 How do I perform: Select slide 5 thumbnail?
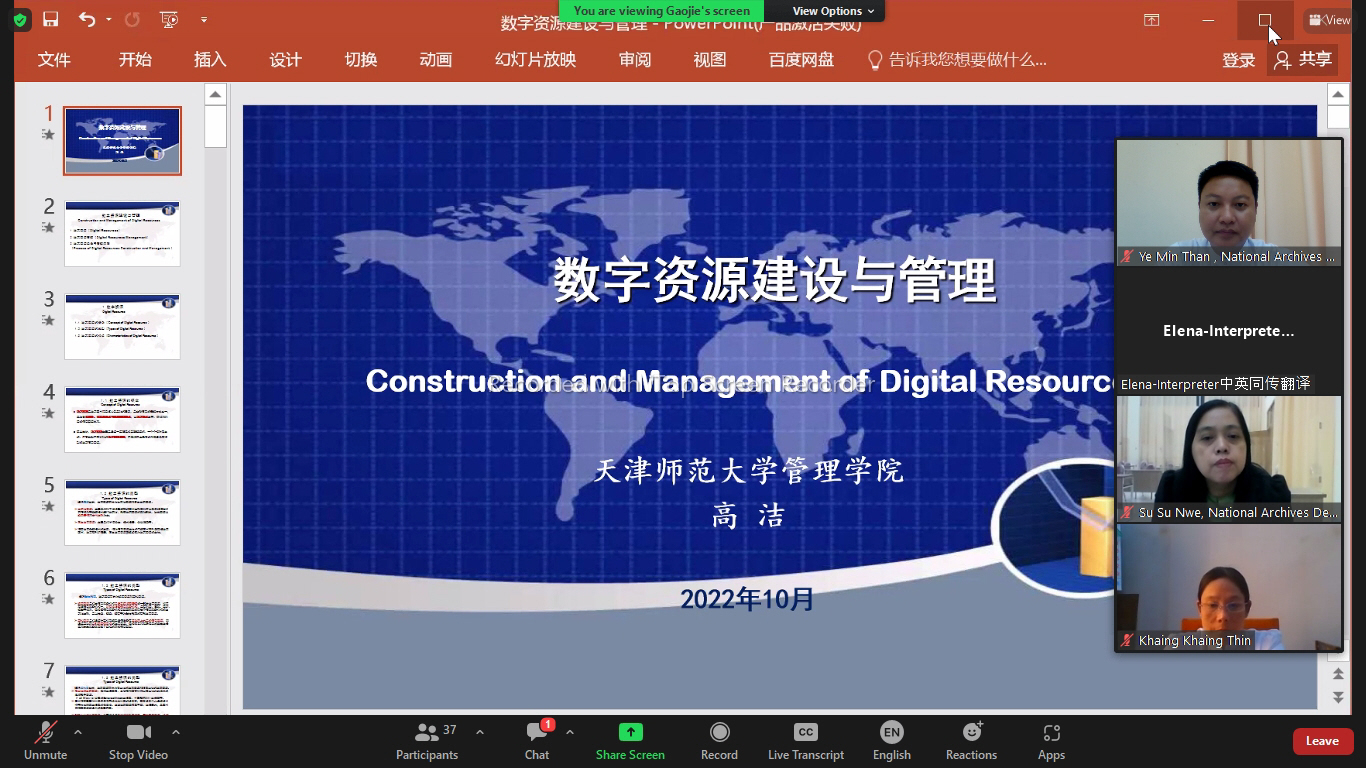pos(122,513)
